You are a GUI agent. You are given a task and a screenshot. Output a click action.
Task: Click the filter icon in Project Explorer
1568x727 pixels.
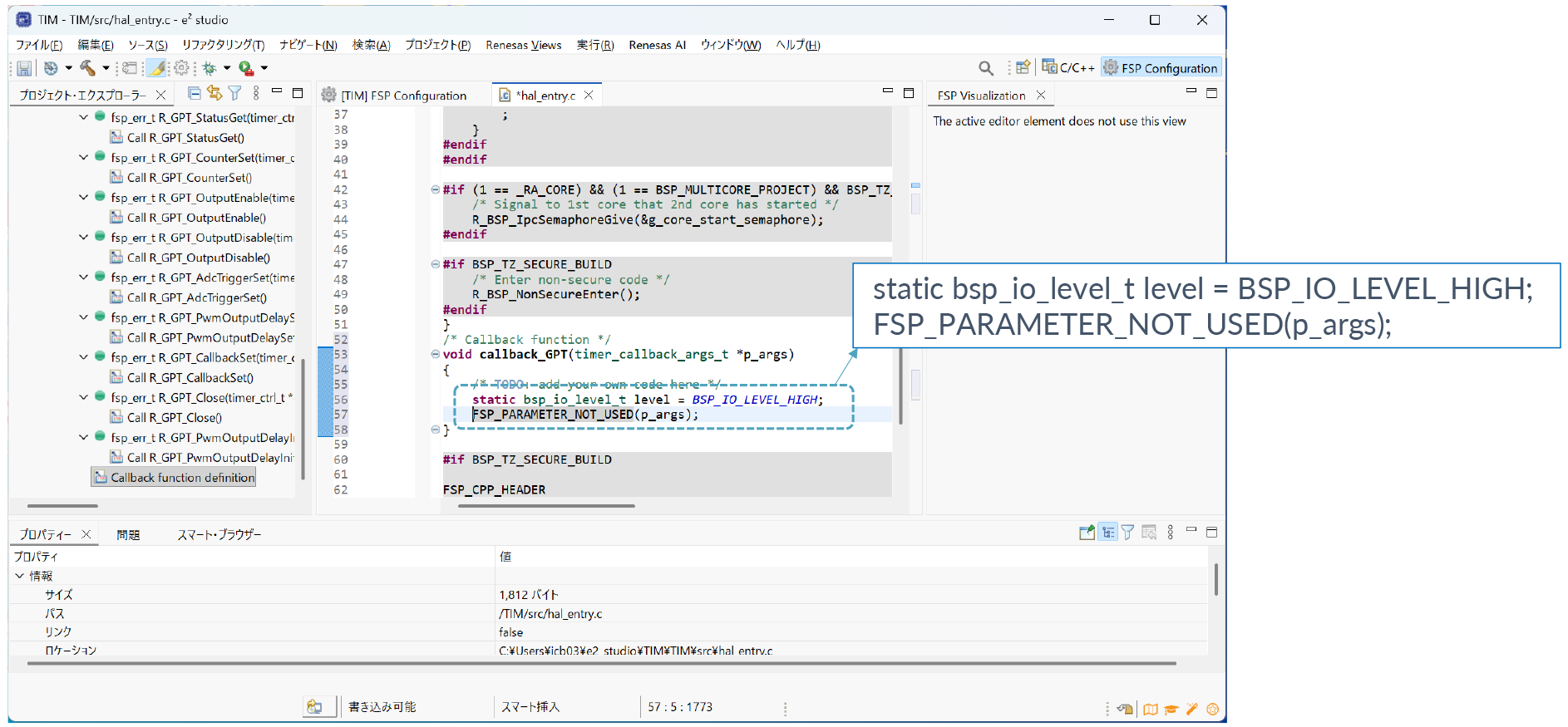click(235, 93)
